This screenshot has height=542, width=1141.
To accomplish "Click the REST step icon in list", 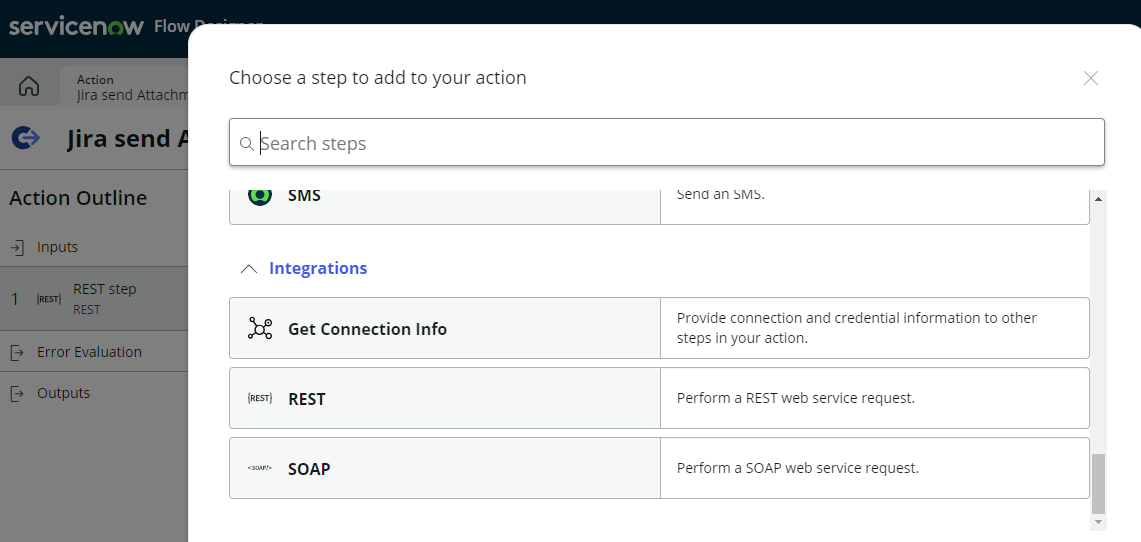I will point(260,398).
